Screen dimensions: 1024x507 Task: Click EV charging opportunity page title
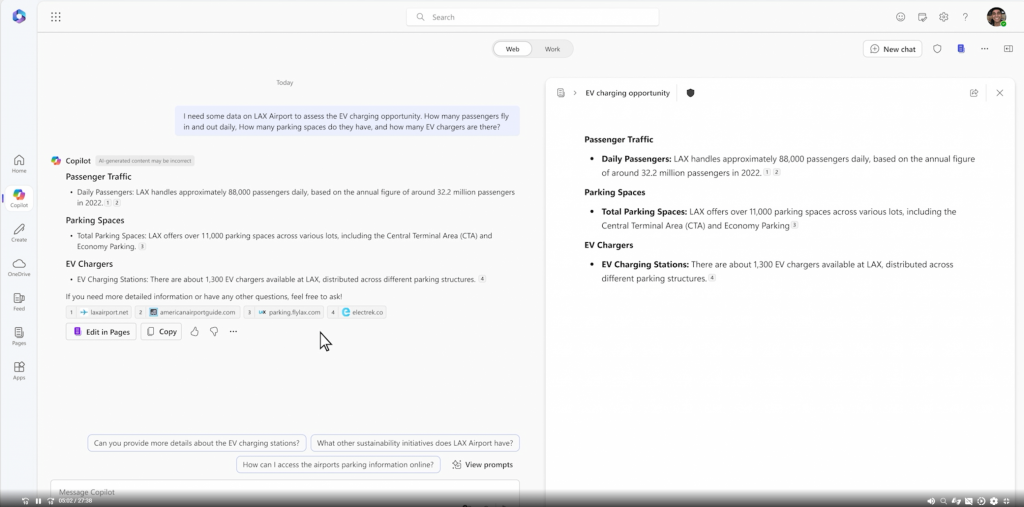628,93
